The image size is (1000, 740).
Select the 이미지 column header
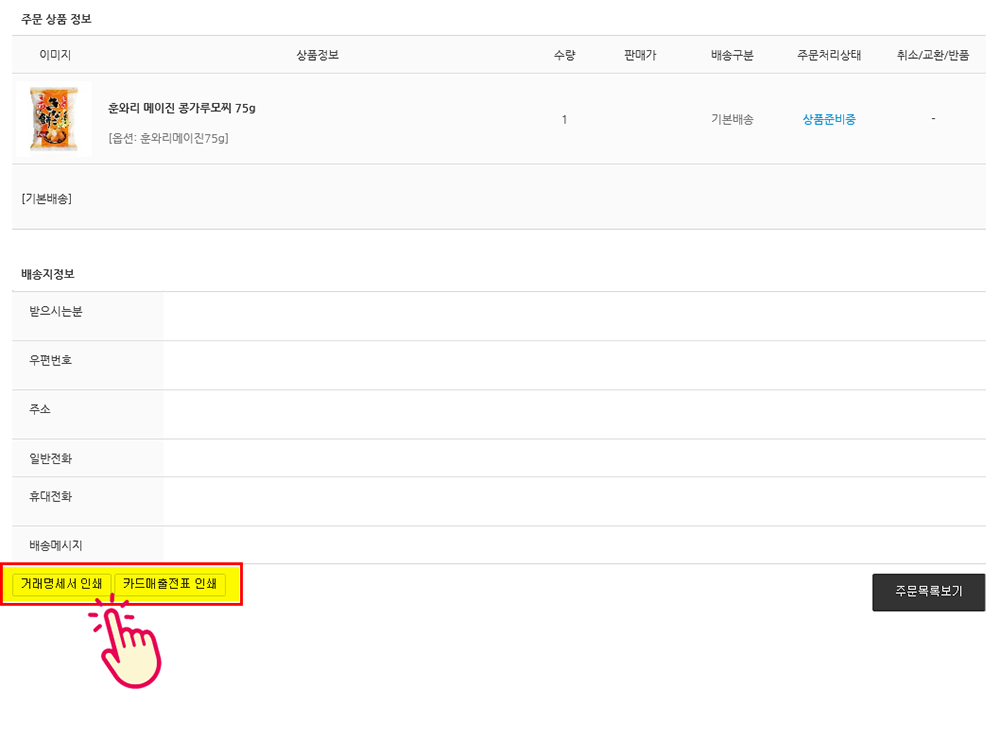coord(55,55)
